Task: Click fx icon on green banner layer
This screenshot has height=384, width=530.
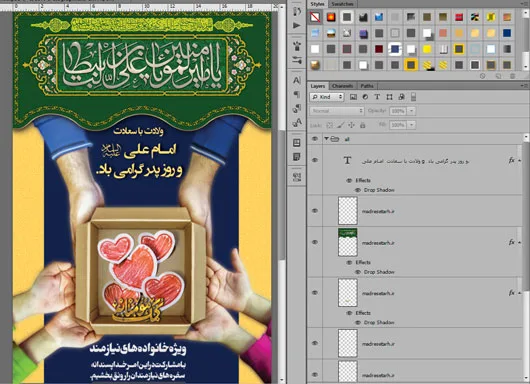Action: (512, 242)
